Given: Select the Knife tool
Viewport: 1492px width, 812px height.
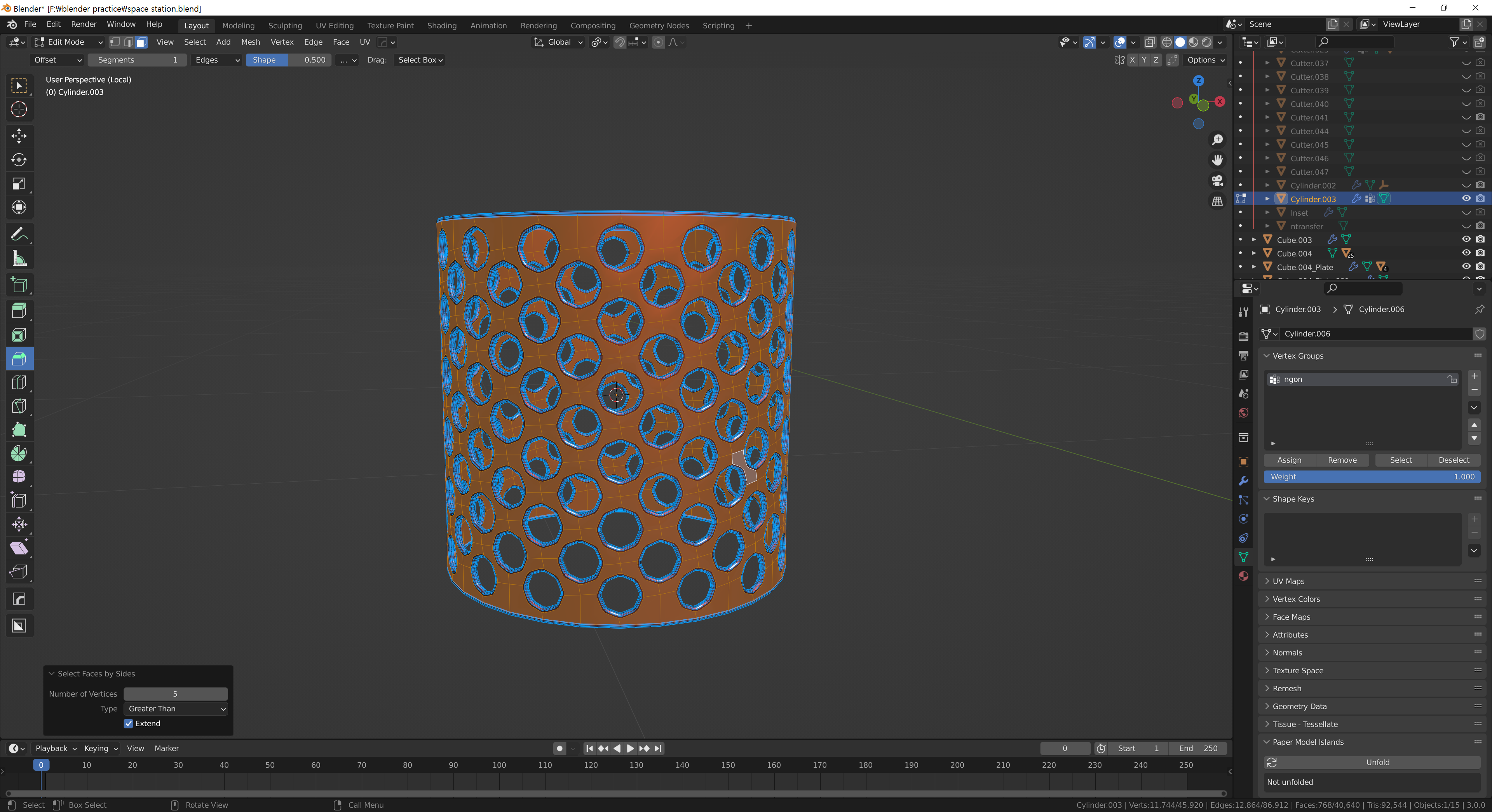Looking at the screenshot, I should [19, 406].
